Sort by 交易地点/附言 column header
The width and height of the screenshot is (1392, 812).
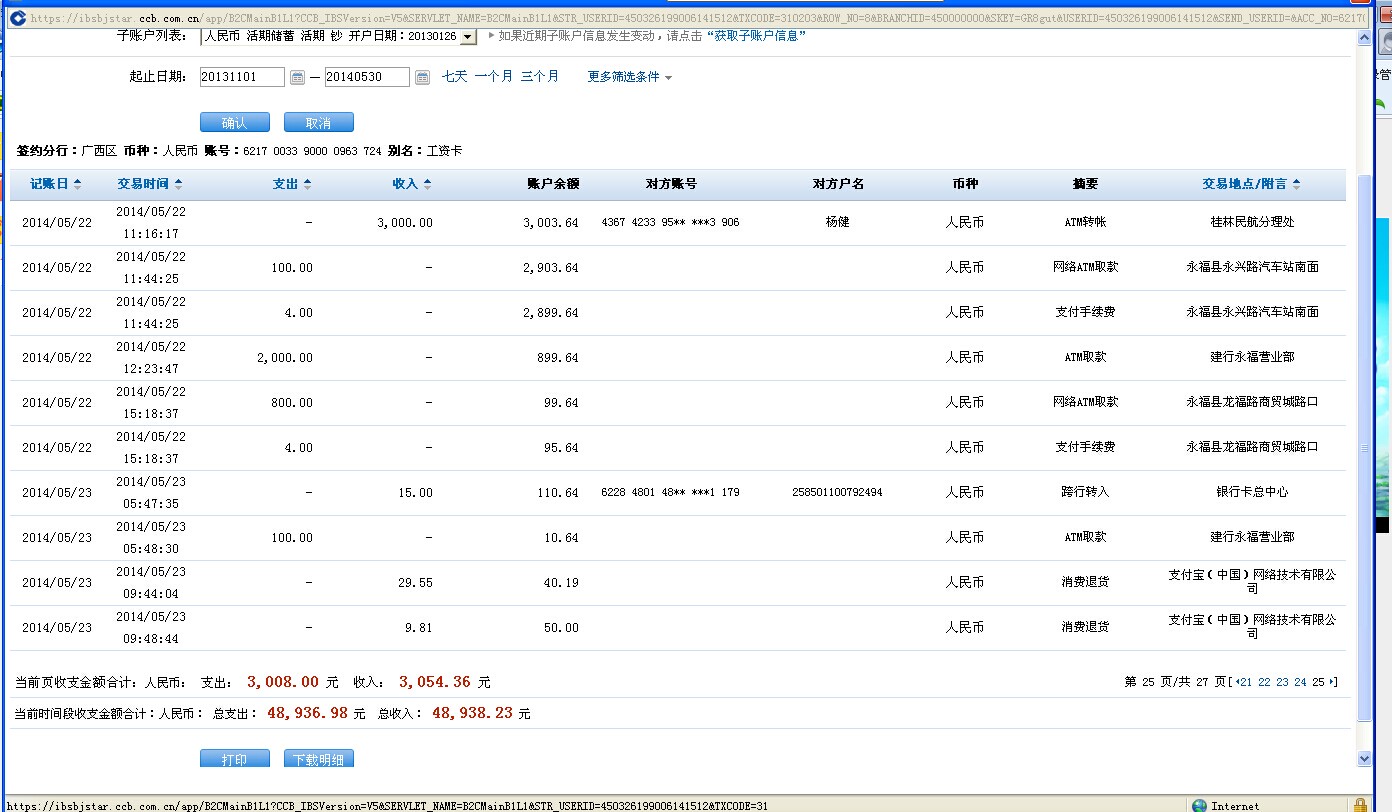click(1251, 184)
